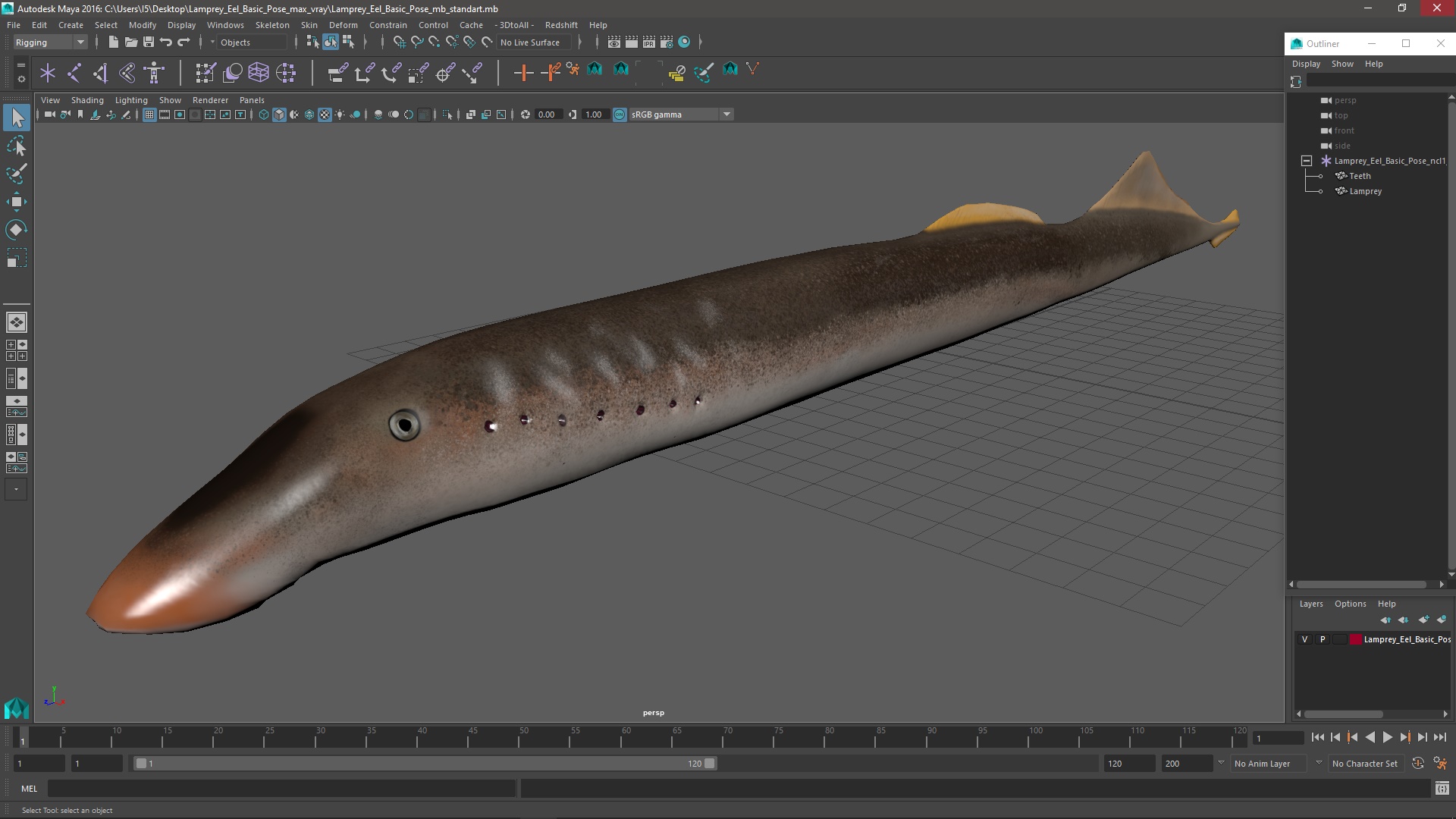Open the sRGB gamma color space dropdown
The width and height of the screenshot is (1456, 819).
pos(726,115)
